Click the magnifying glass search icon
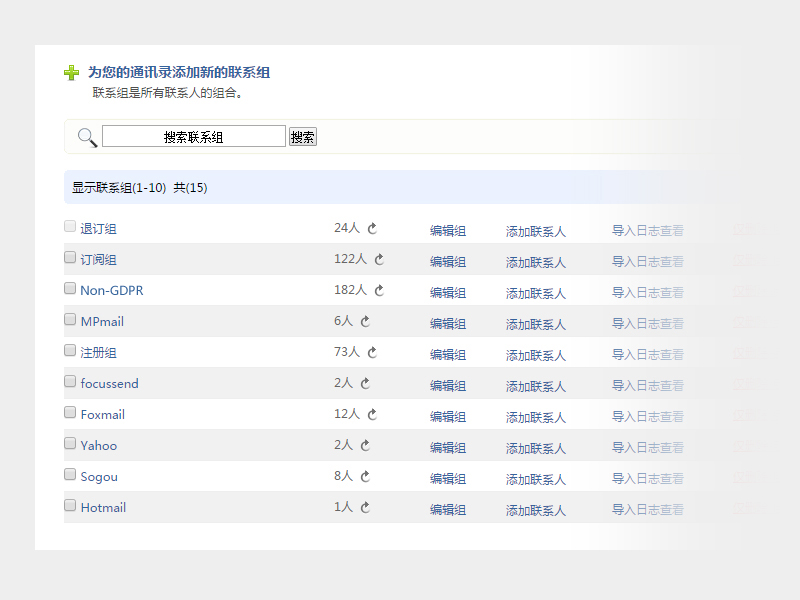800x600 pixels. tap(87, 137)
